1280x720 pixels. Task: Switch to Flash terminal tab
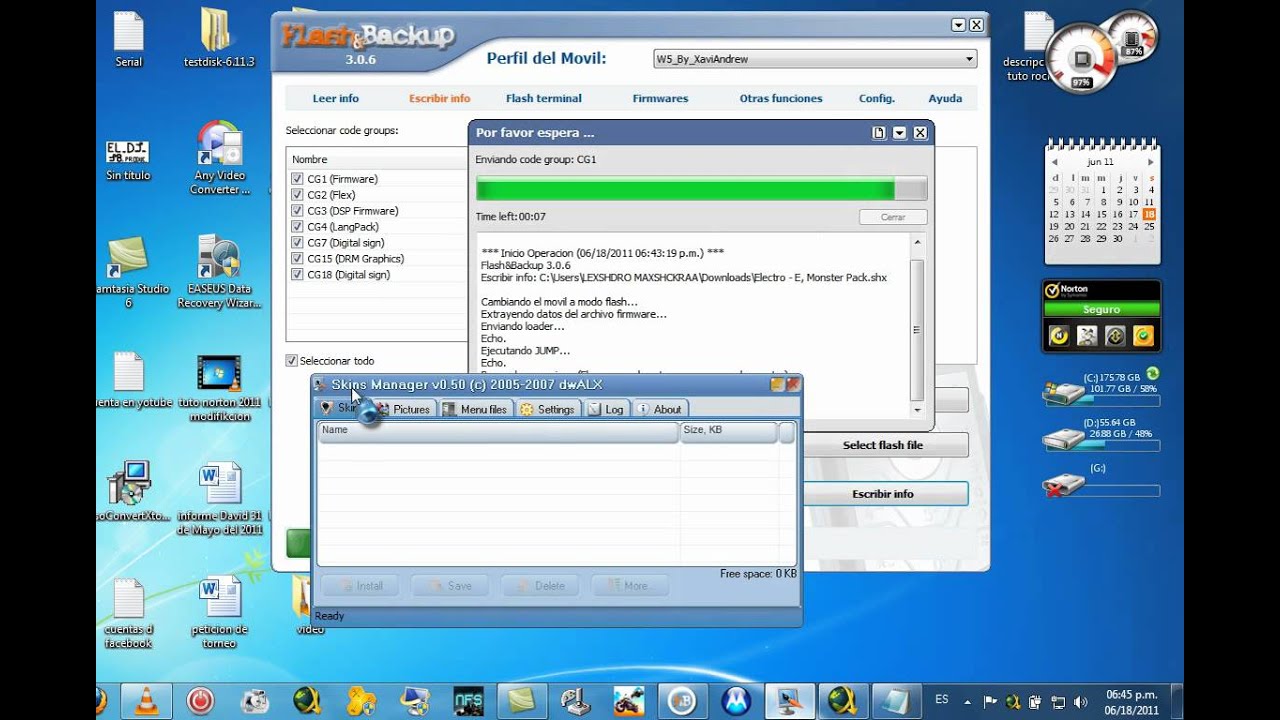[x=543, y=98]
